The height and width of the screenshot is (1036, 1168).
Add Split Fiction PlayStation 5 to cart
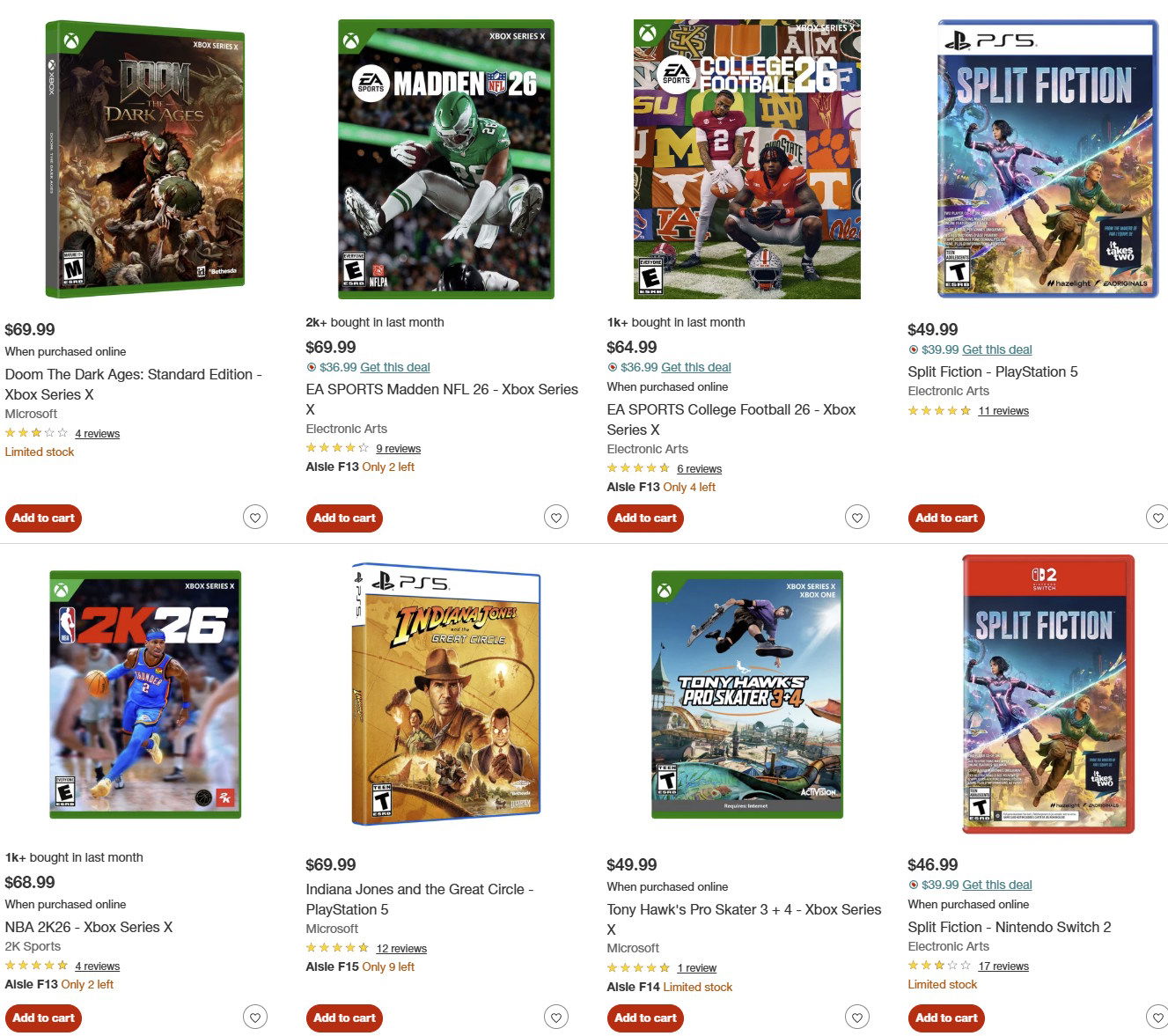tap(946, 518)
